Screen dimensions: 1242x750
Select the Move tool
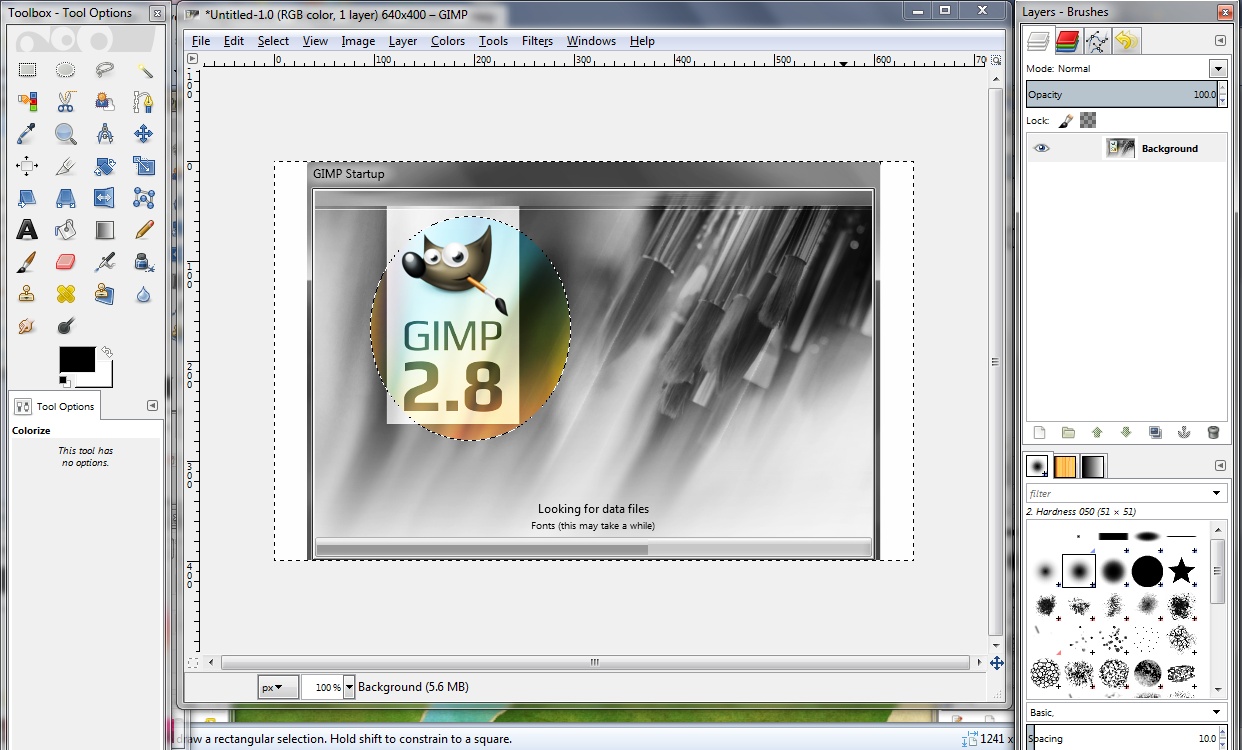tap(144, 133)
